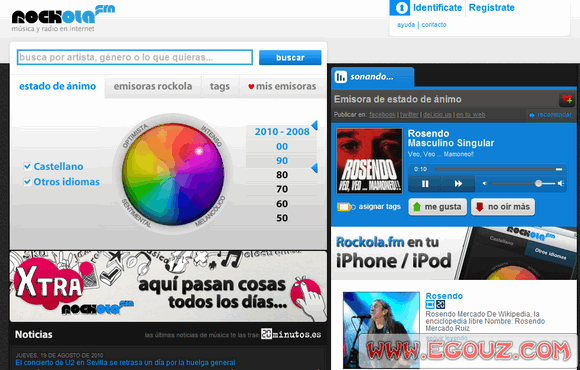Click the Rosendo album cover thumbnail

click(x=369, y=161)
